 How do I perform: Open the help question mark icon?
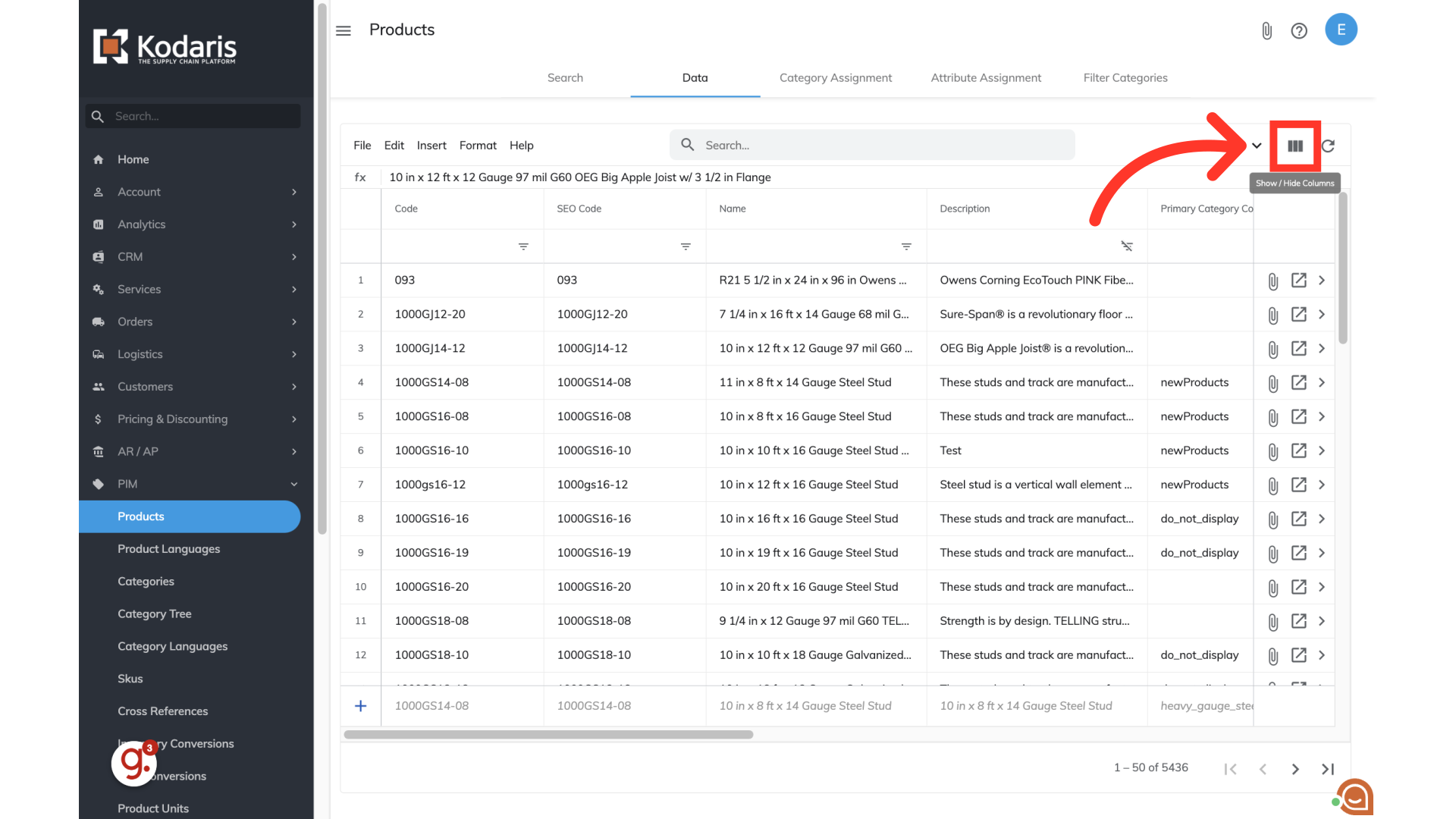(1299, 30)
